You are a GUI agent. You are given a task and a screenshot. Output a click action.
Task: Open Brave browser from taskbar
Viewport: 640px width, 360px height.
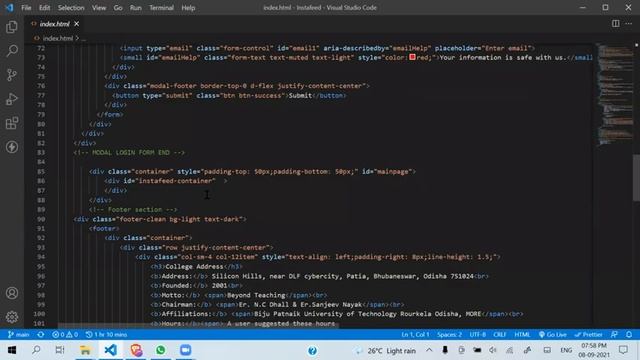click(x=136, y=350)
